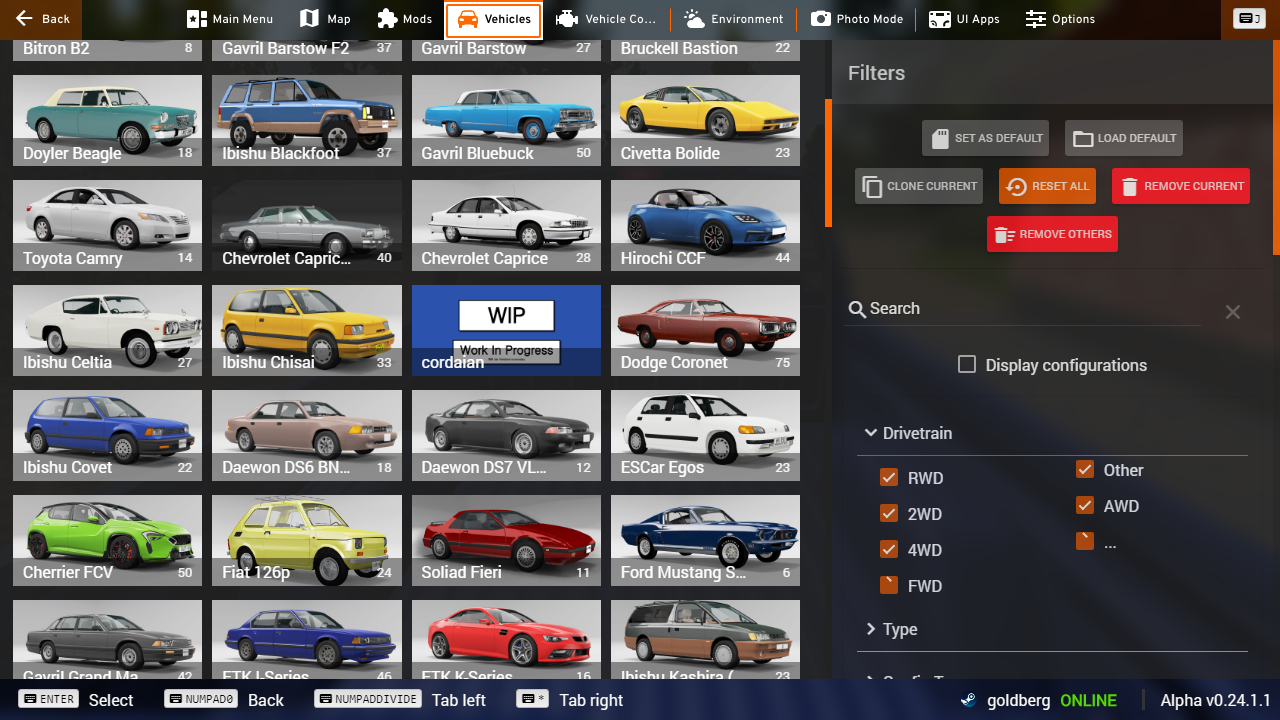Click the NUMPAD0 Back key hint
This screenshot has height=720, width=1280.
[224, 700]
